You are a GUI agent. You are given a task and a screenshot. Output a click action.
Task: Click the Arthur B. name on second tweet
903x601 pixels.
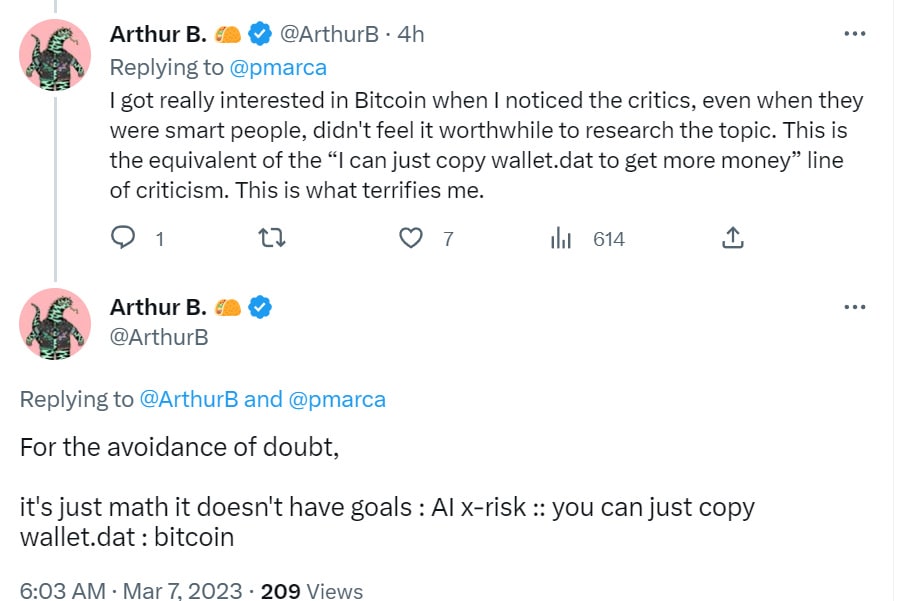point(158,307)
